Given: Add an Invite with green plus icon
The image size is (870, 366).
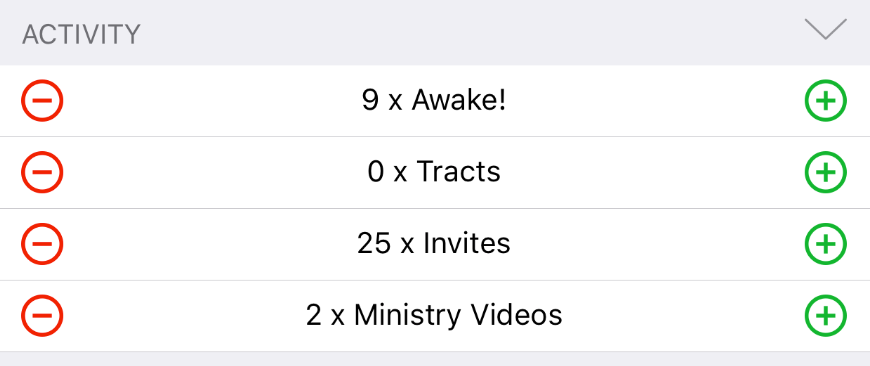Looking at the screenshot, I should (x=826, y=243).
